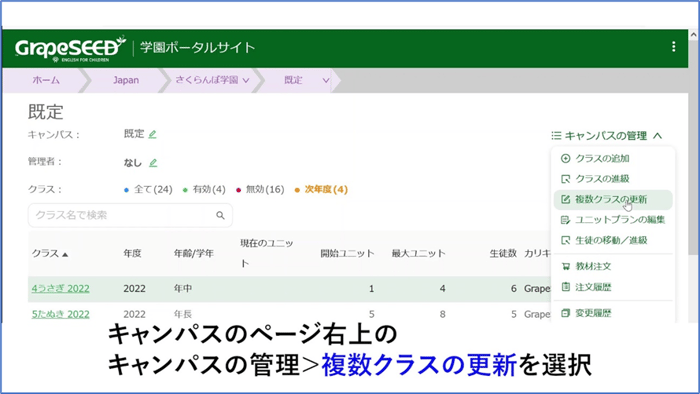Open the 4うさぎ 2022 class link
The width and height of the screenshot is (700, 394).
60,289
